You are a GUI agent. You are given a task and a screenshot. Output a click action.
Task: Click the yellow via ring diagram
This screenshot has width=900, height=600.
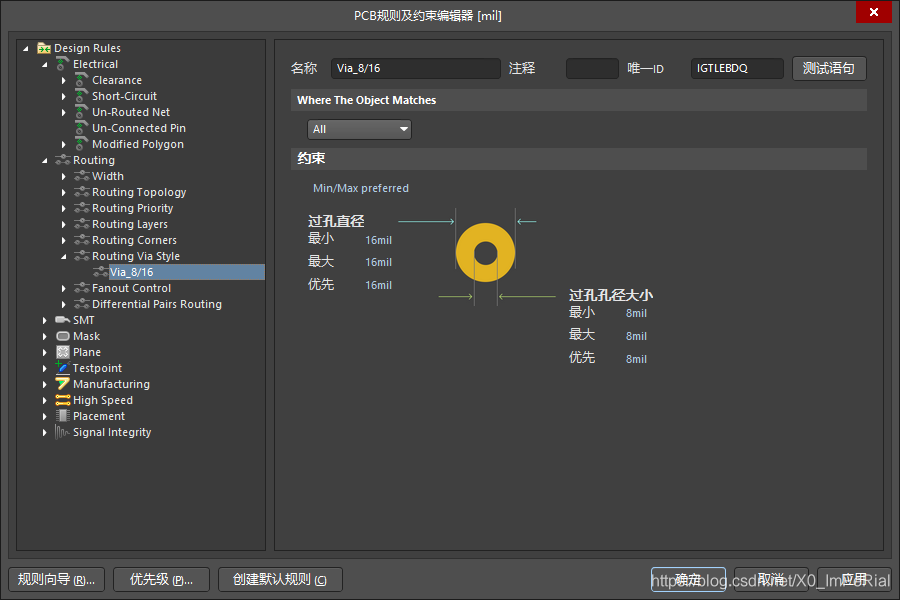[486, 253]
